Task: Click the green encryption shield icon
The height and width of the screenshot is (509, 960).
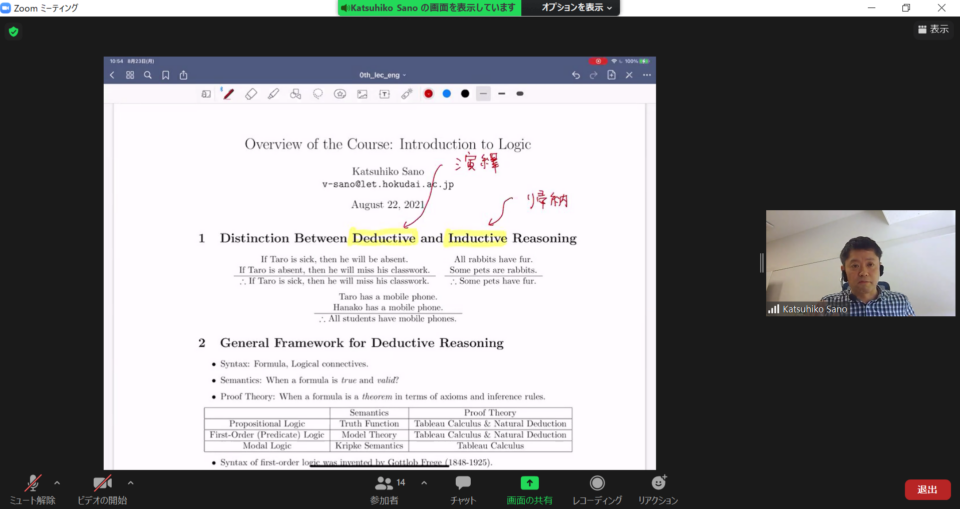Action: coord(13,31)
